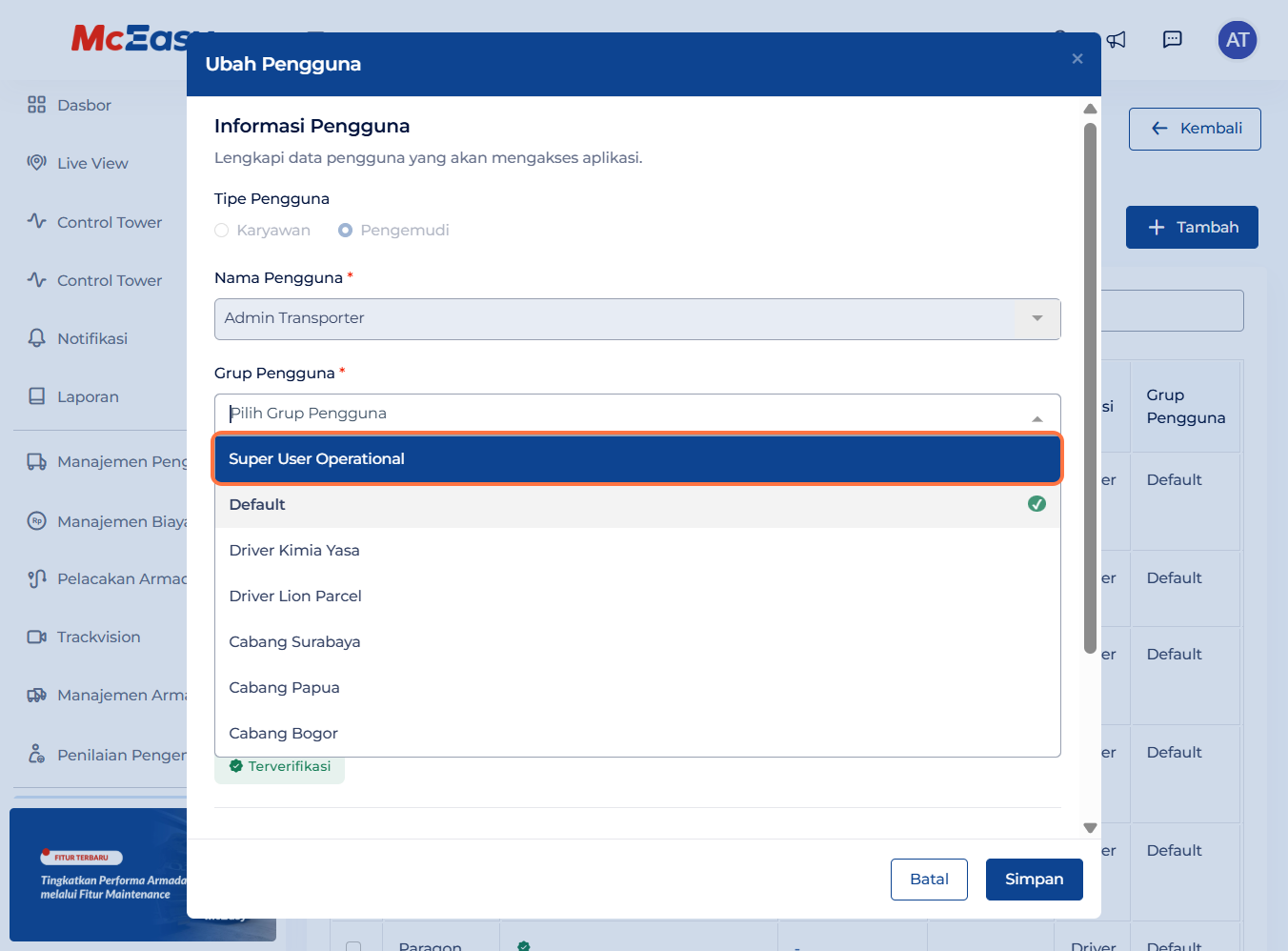Click the dialog's vertical scrollbar thumb
Image resolution: width=1288 pixels, height=951 pixels.
point(1090,381)
